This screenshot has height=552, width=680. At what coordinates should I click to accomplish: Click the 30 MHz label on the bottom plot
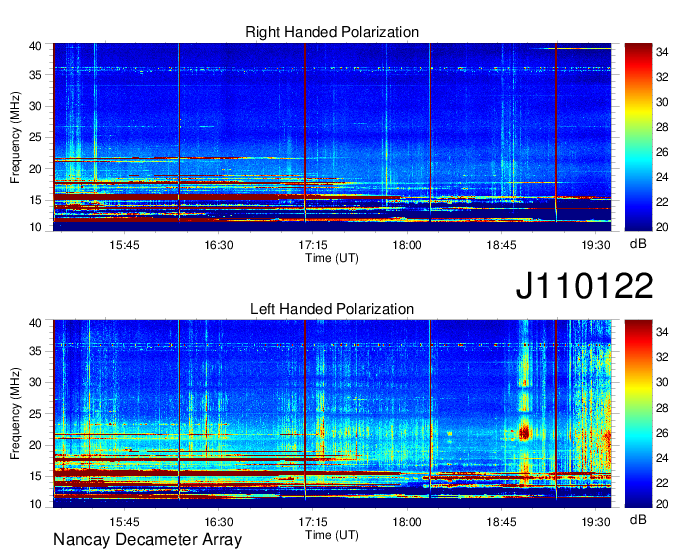(35, 382)
